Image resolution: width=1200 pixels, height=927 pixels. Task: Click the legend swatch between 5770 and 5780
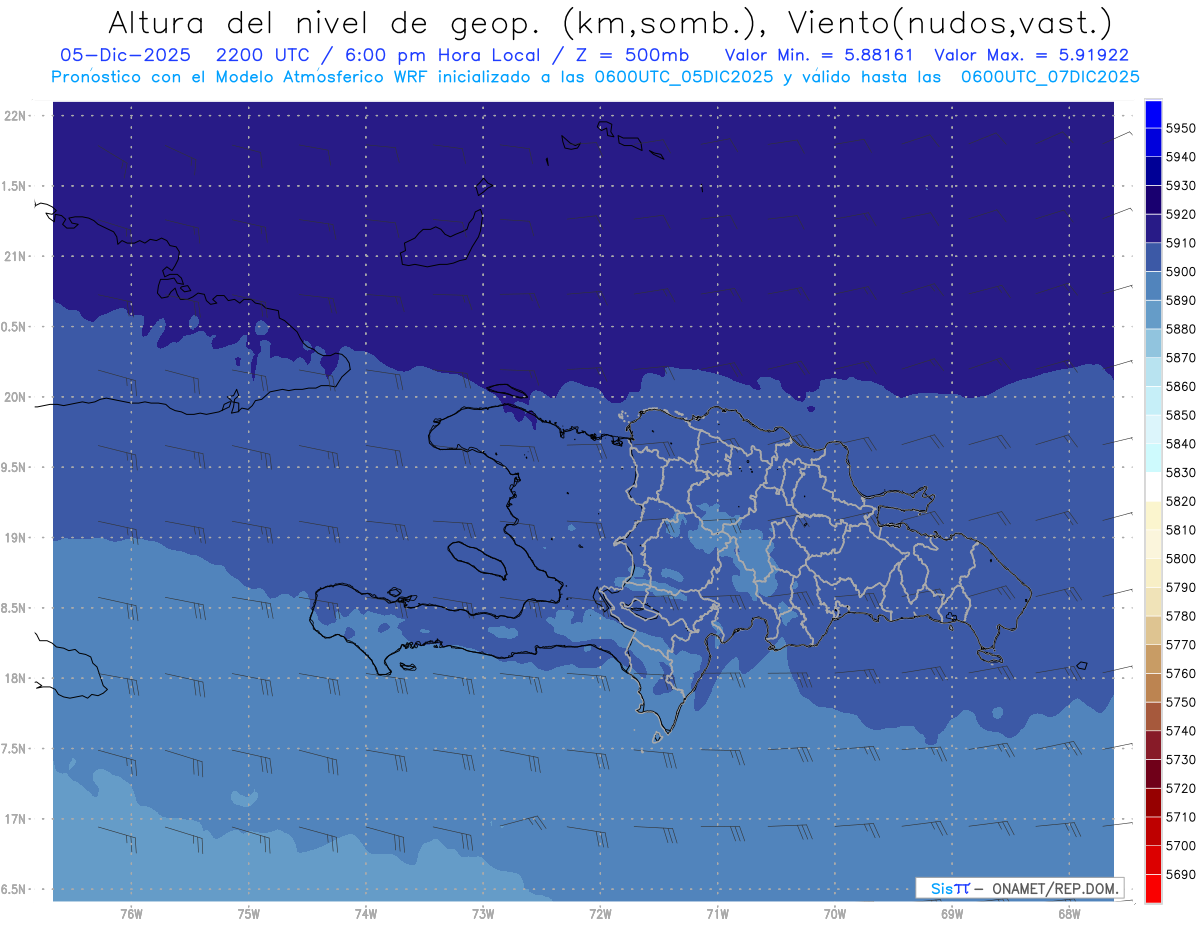pyautogui.click(x=1153, y=630)
